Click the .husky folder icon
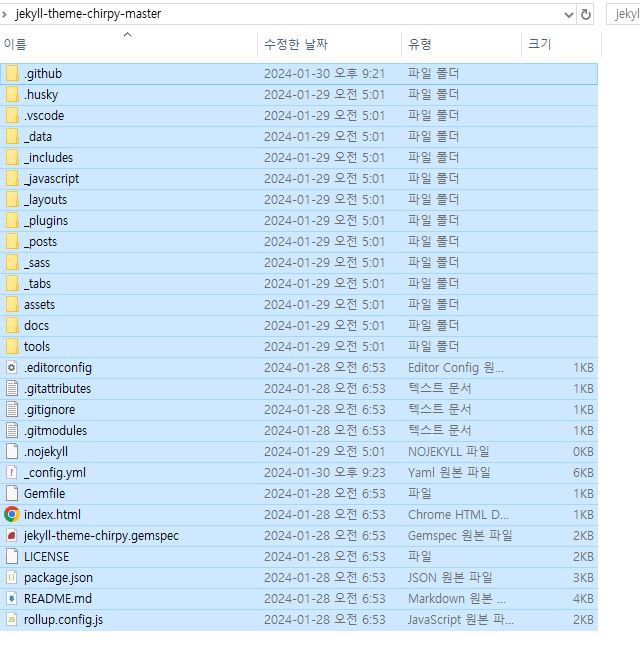Screen dimensions: 640x645 [x=12, y=95]
